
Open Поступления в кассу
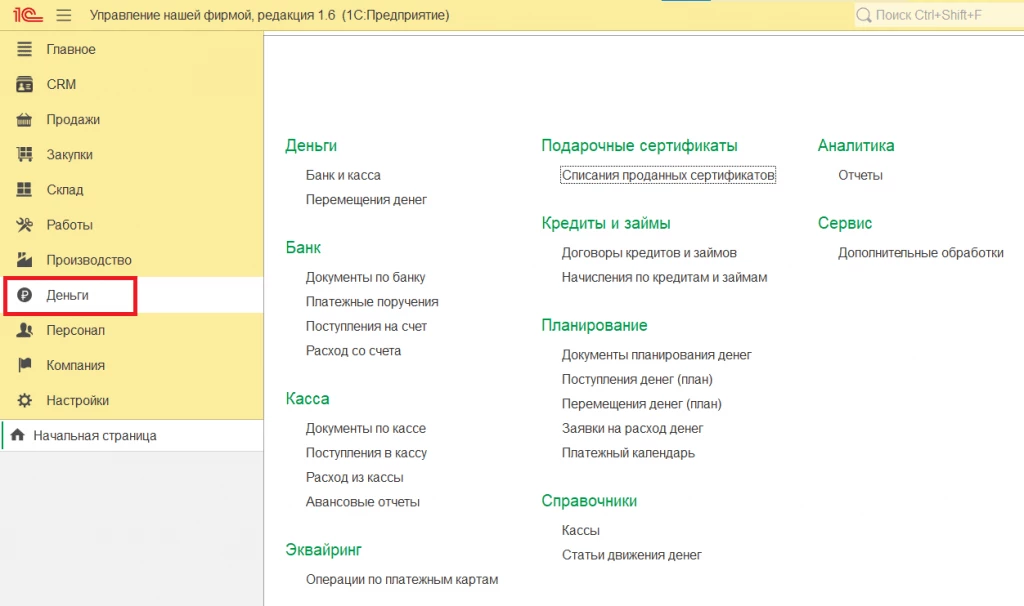point(366,453)
